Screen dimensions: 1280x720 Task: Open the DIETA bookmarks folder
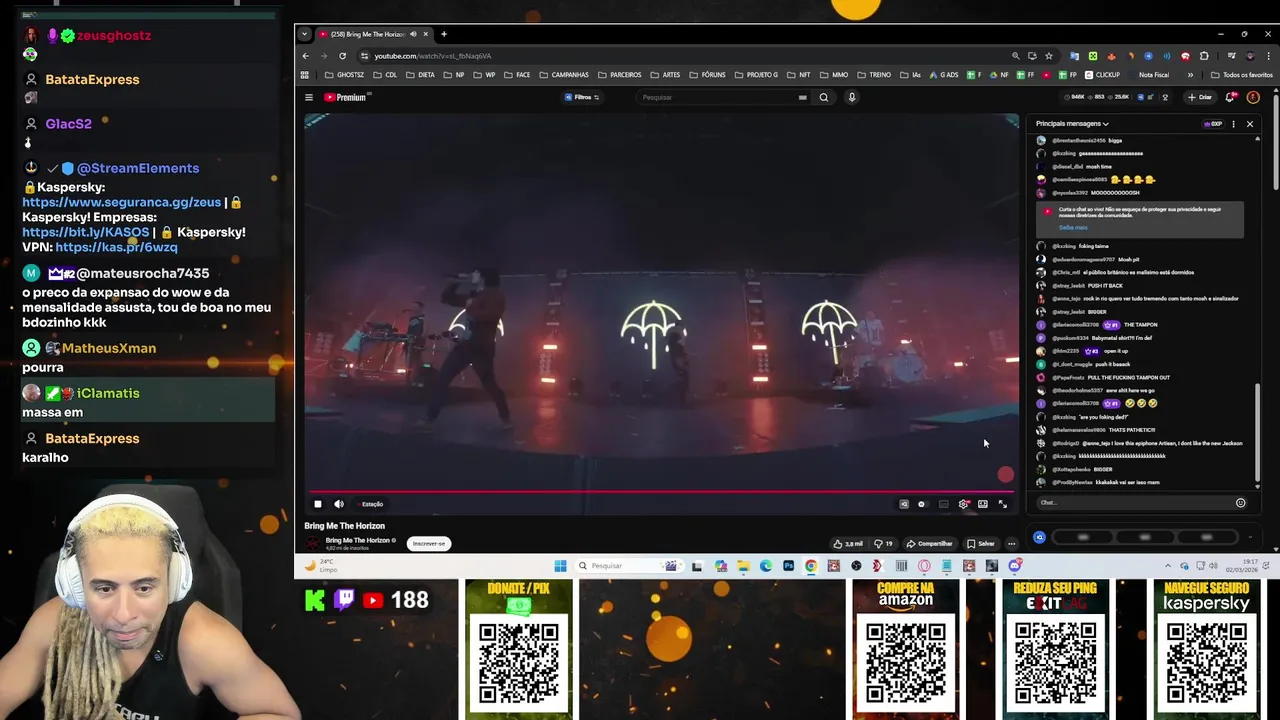[421, 75]
